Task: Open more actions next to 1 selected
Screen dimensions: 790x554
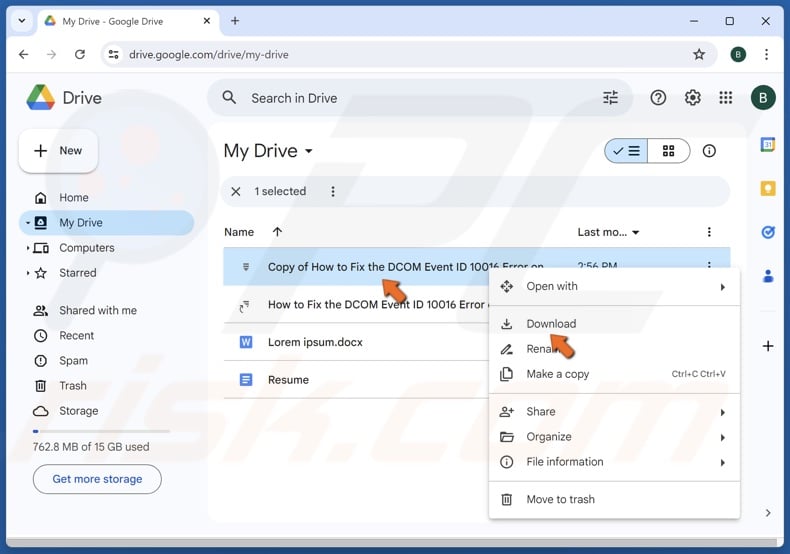Action: 333,191
